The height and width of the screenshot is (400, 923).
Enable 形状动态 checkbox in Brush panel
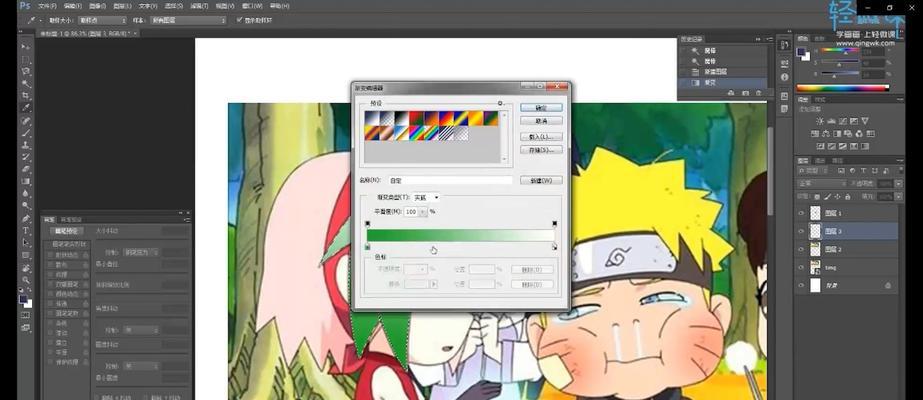coord(49,254)
